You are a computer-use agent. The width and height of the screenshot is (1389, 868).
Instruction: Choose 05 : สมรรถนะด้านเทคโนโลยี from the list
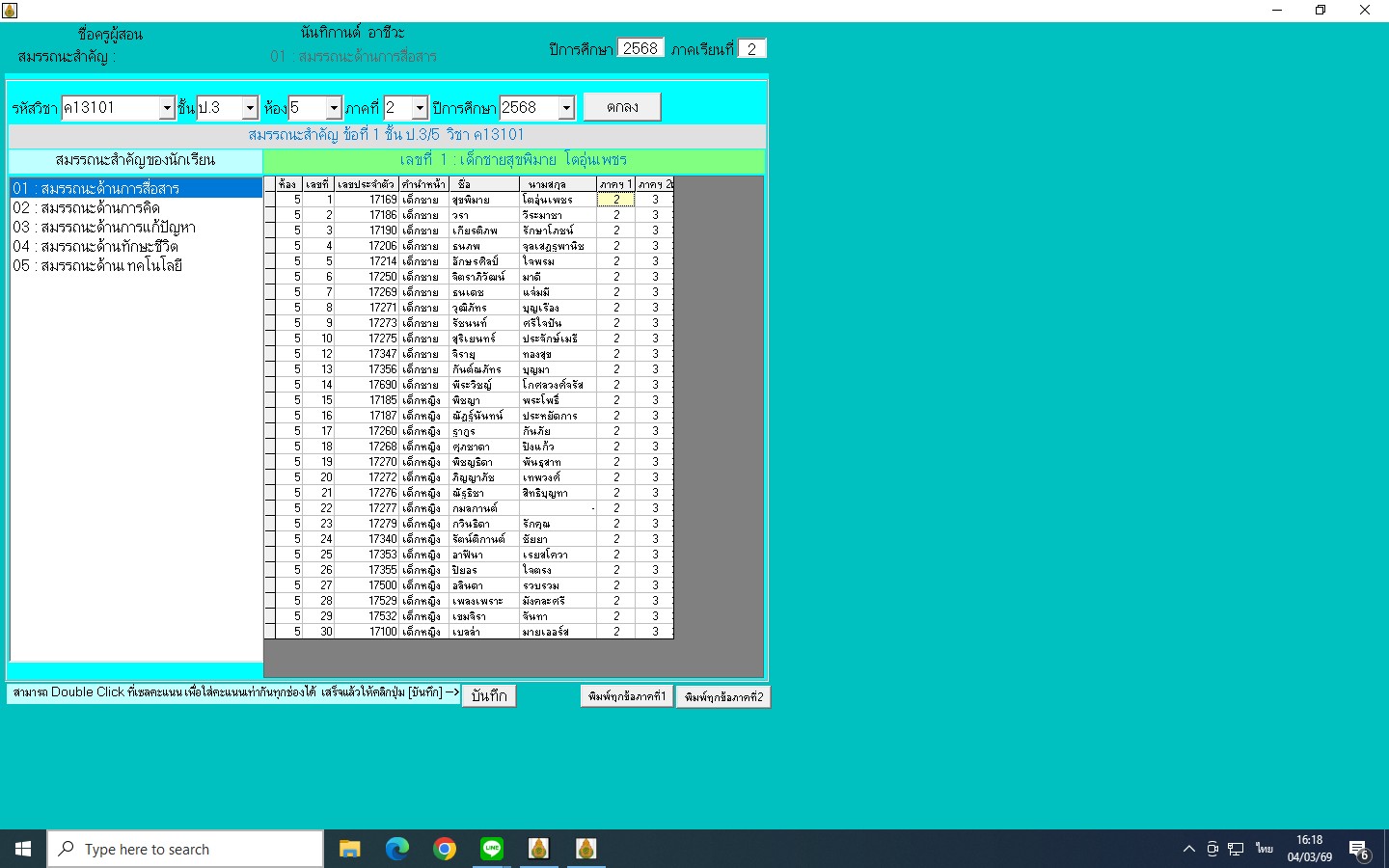(x=97, y=266)
